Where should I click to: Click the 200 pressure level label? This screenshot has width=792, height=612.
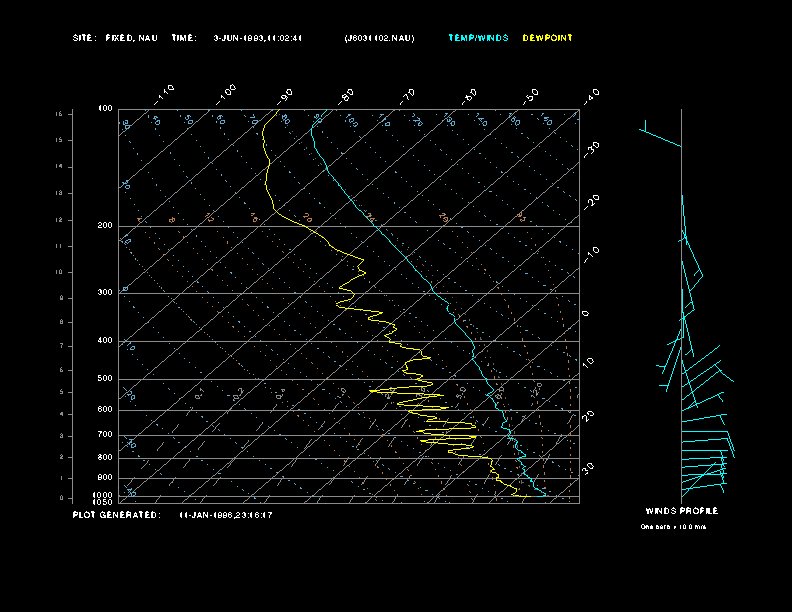104,226
